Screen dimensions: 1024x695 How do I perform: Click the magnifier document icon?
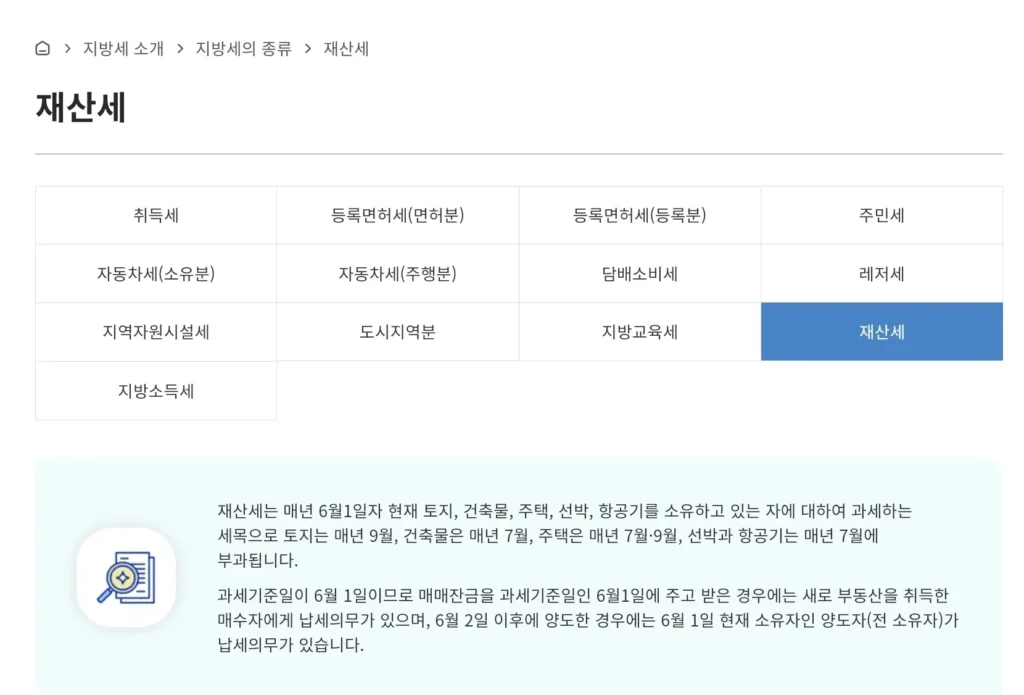coord(126,577)
